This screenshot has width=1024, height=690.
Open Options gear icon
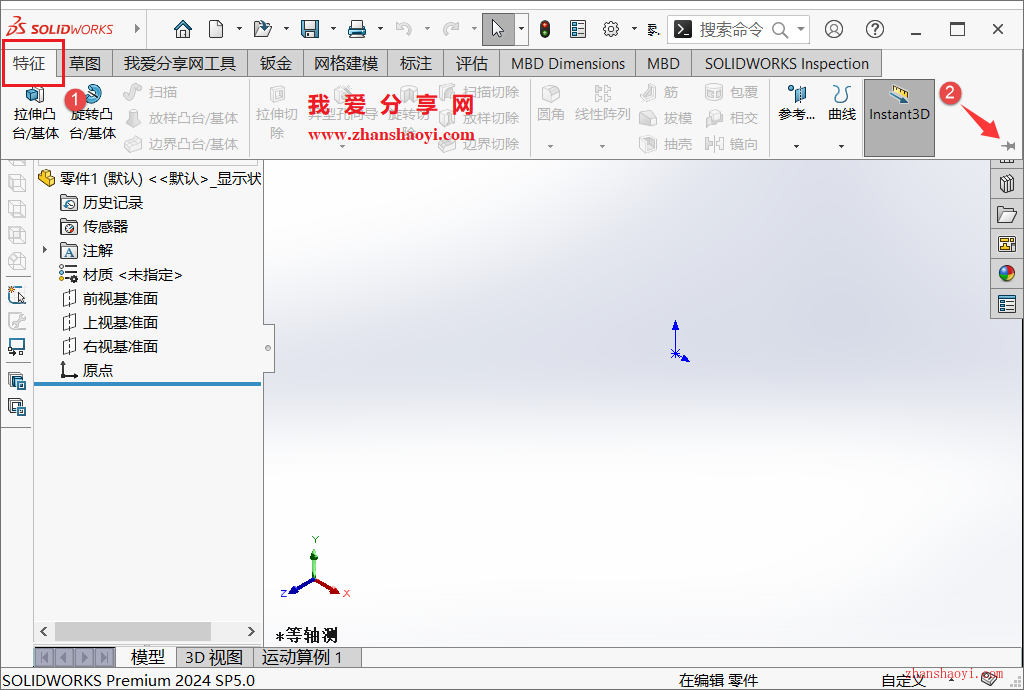pyautogui.click(x=611, y=29)
